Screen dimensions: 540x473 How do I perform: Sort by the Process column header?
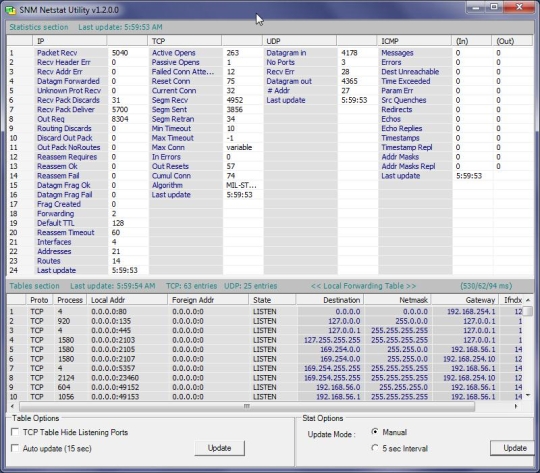[x=70, y=300]
